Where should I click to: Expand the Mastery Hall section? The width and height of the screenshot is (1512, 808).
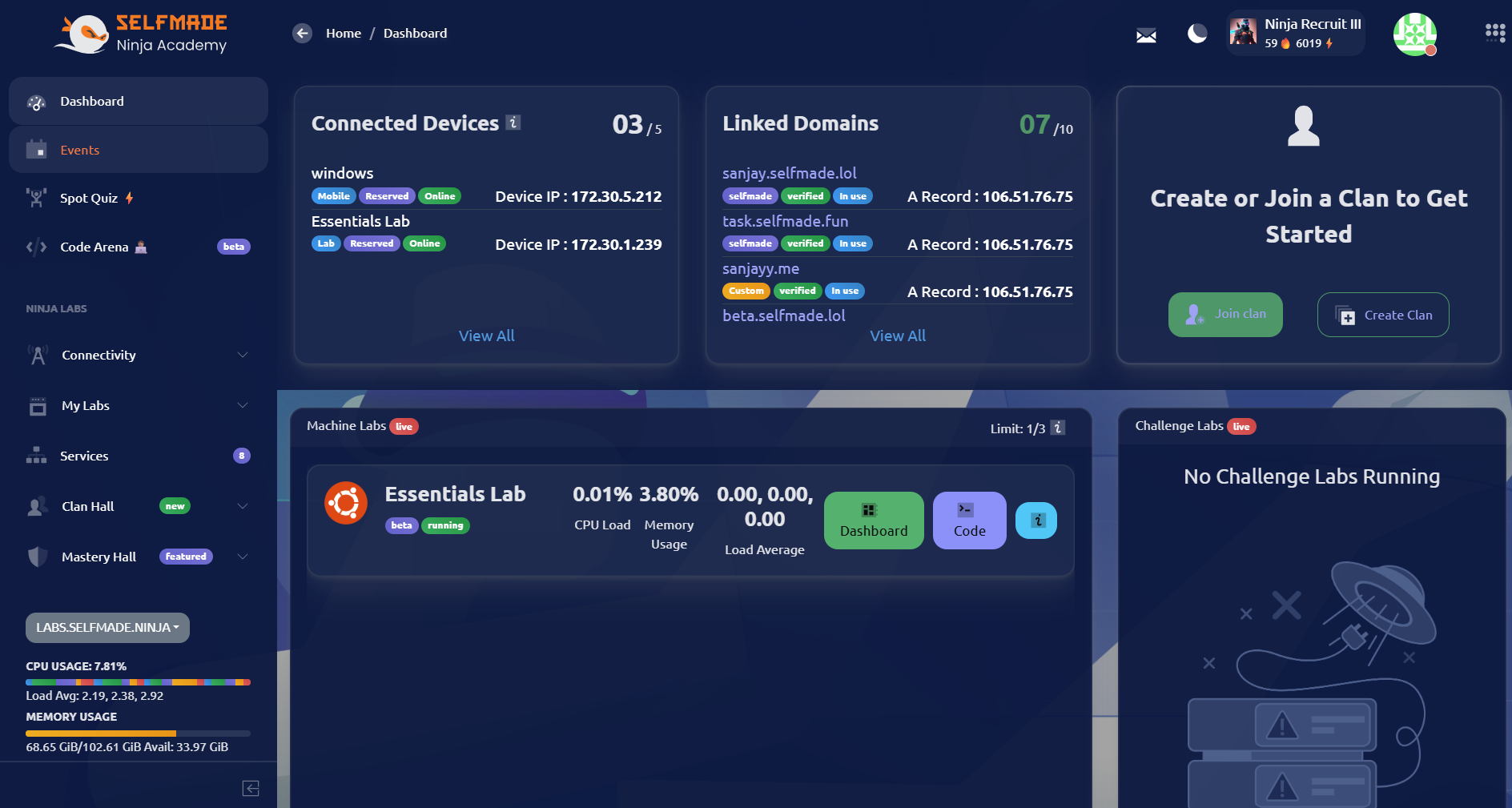(138, 557)
